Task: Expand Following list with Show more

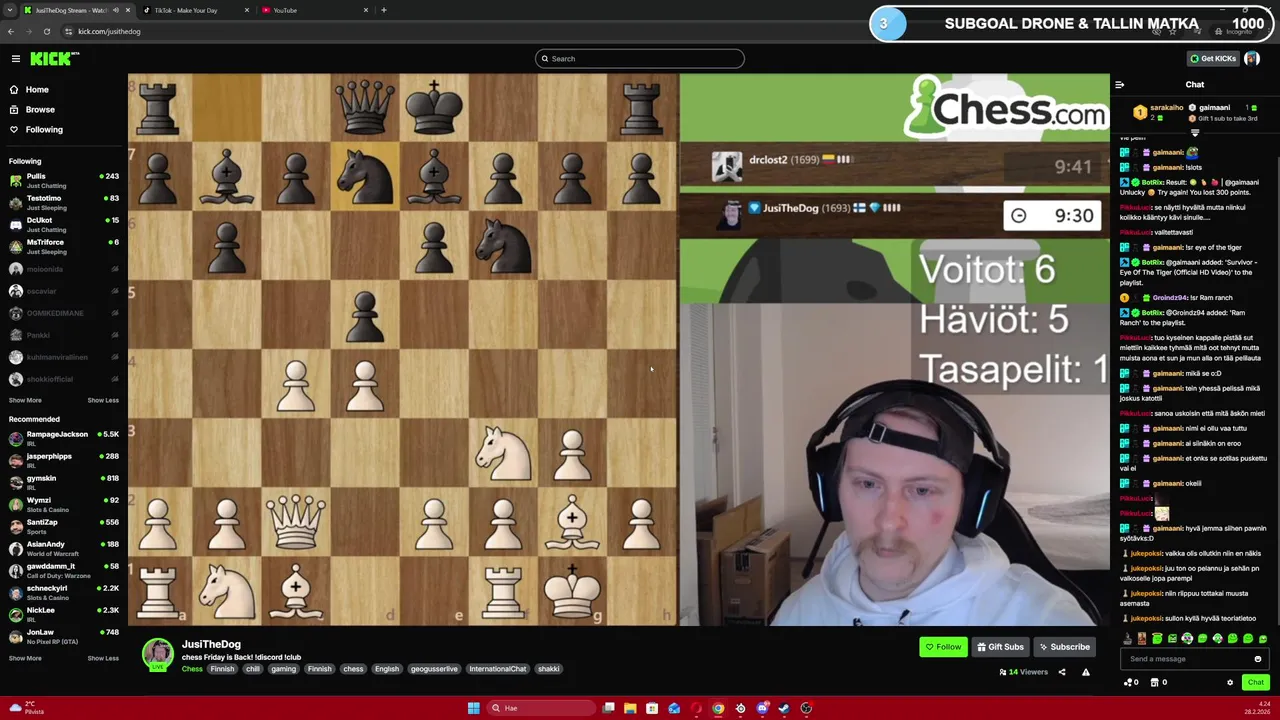Action: [x=25, y=400]
